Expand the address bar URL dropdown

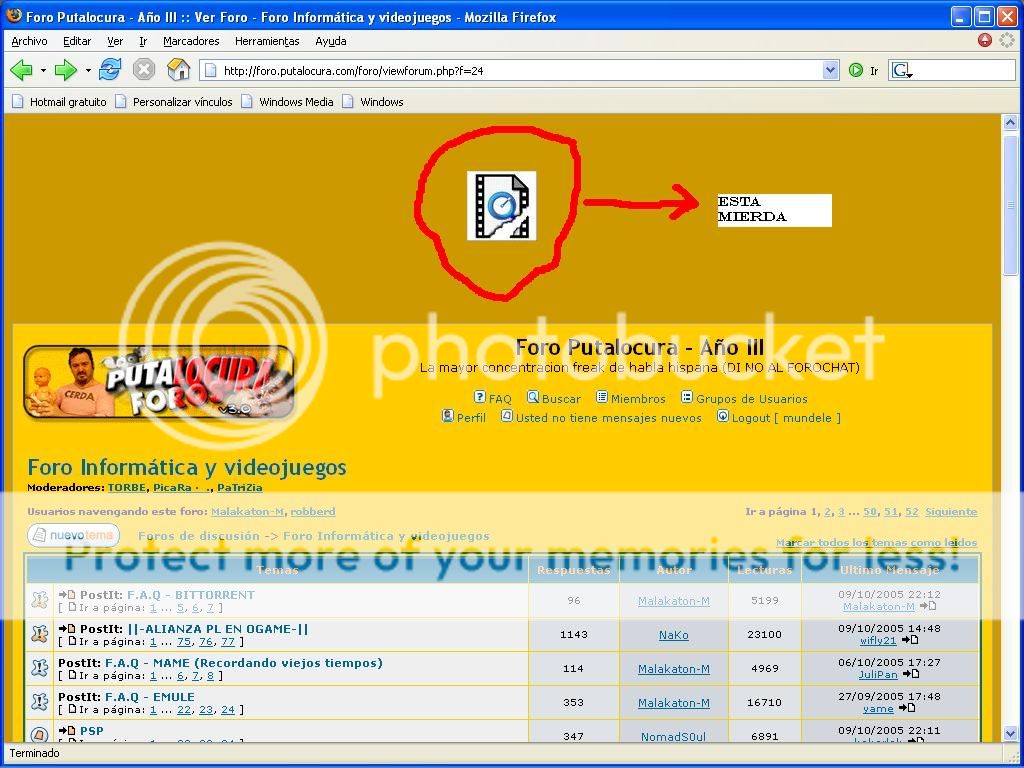(x=830, y=70)
